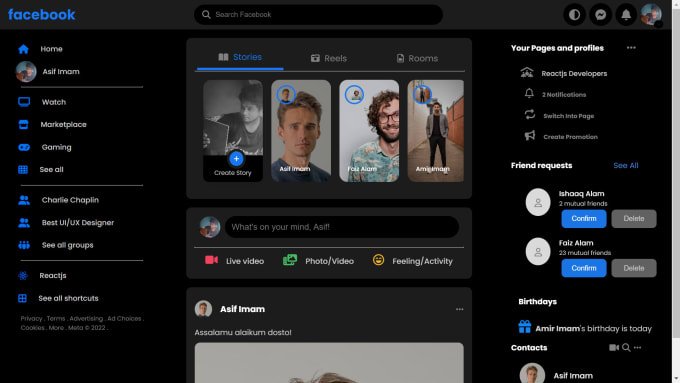The width and height of the screenshot is (680, 383).
Task: Click the Photo/Video icon
Action: [x=290, y=260]
